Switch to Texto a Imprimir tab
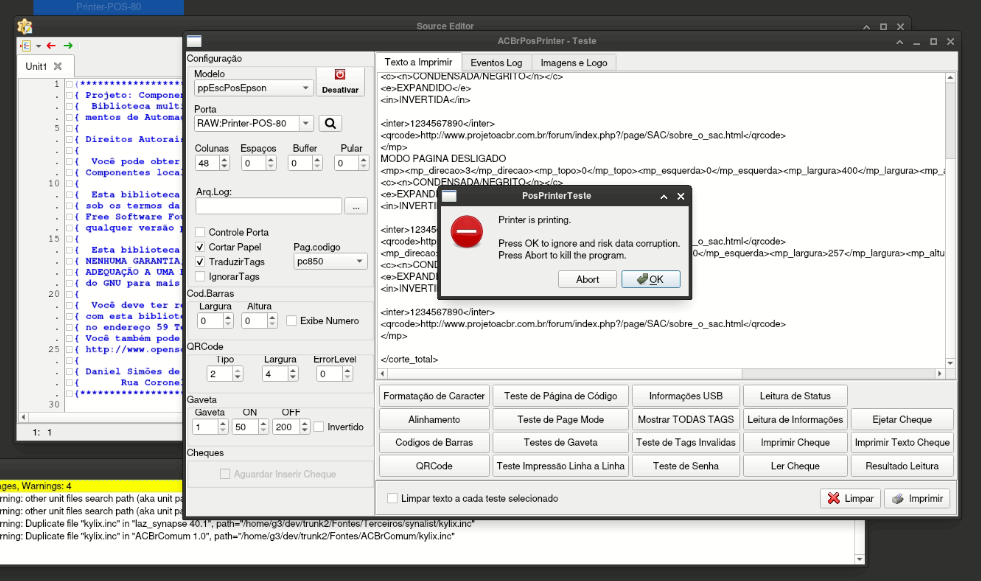981x581 pixels. [418, 63]
